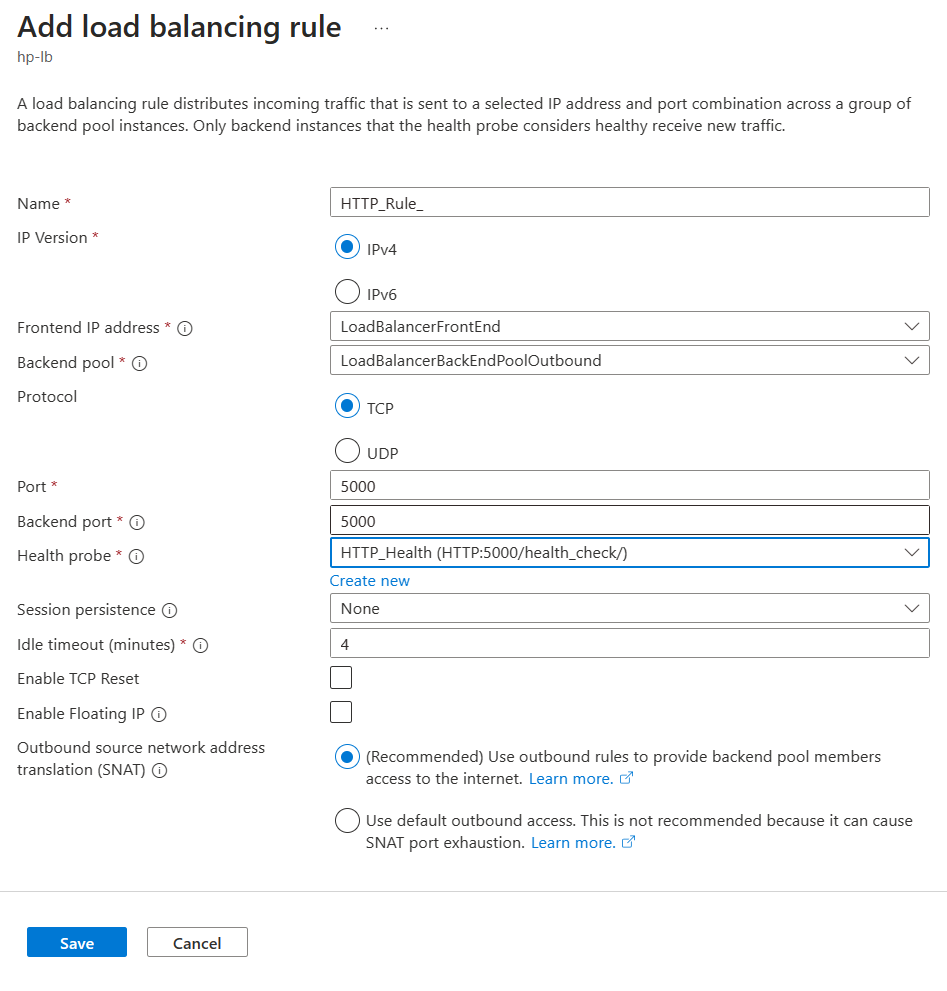Select the IPv6 radio button
The height and width of the screenshot is (991, 947).
347,291
